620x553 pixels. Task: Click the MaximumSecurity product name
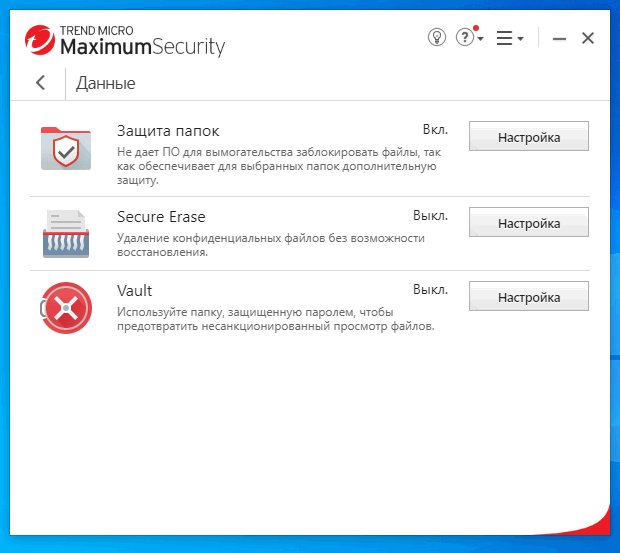click(143, 47)
